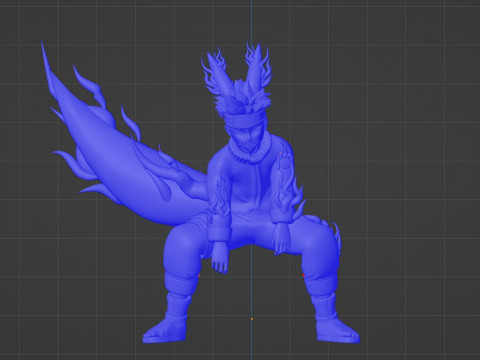
Task: Click the orange object origin dot
Action: pyautogui.click(x=252, y=319)
